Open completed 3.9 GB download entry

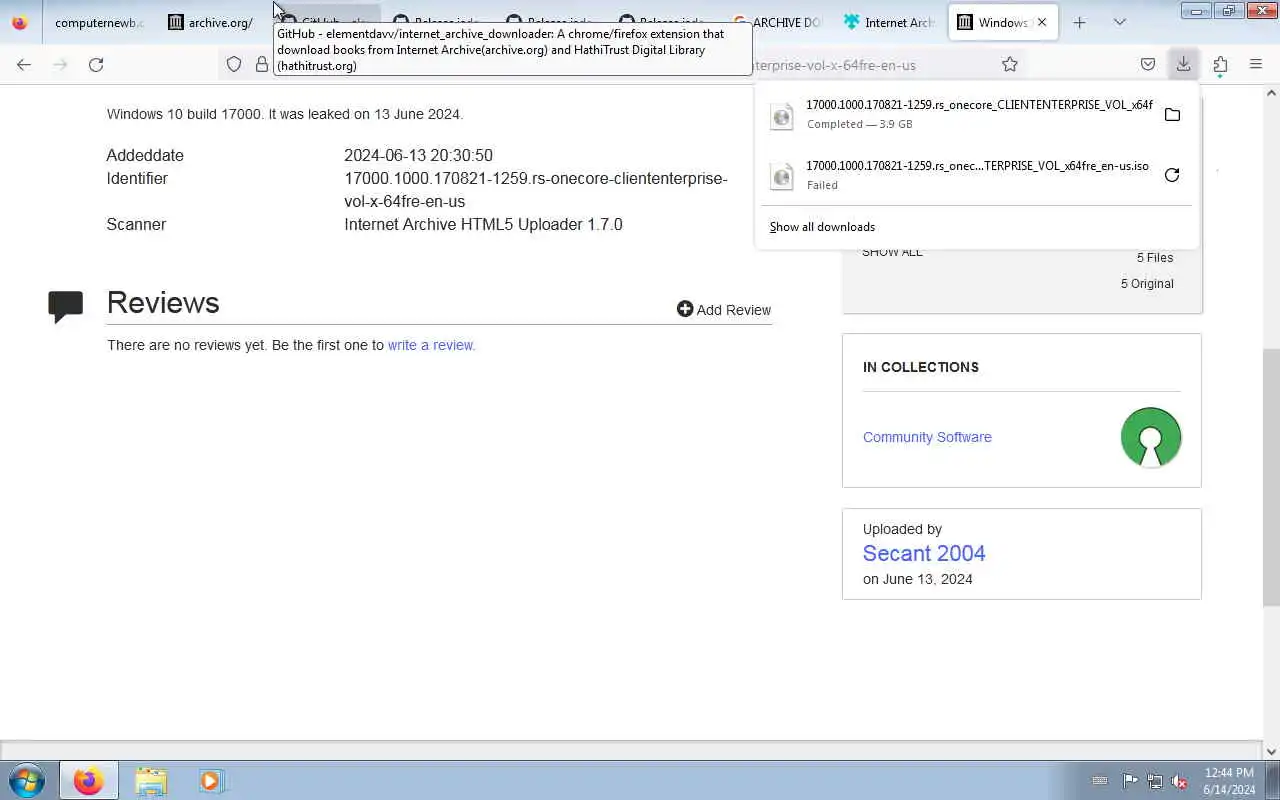click(960, 114)
